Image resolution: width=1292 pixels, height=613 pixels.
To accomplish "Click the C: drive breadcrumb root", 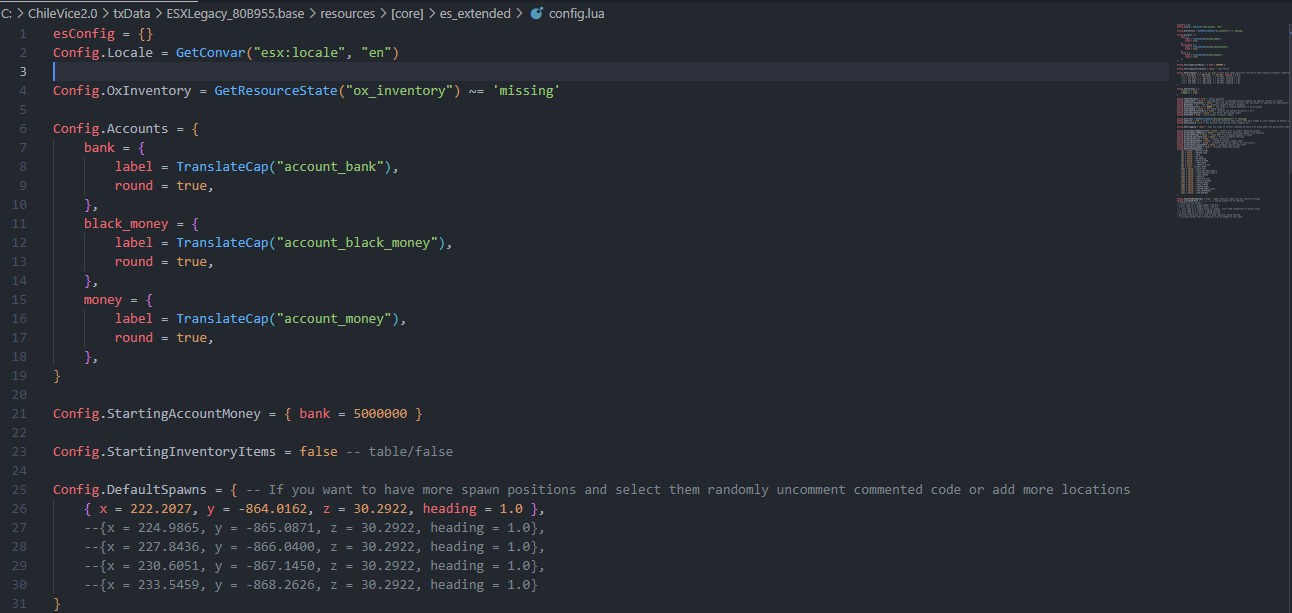I will coord(7,14).
